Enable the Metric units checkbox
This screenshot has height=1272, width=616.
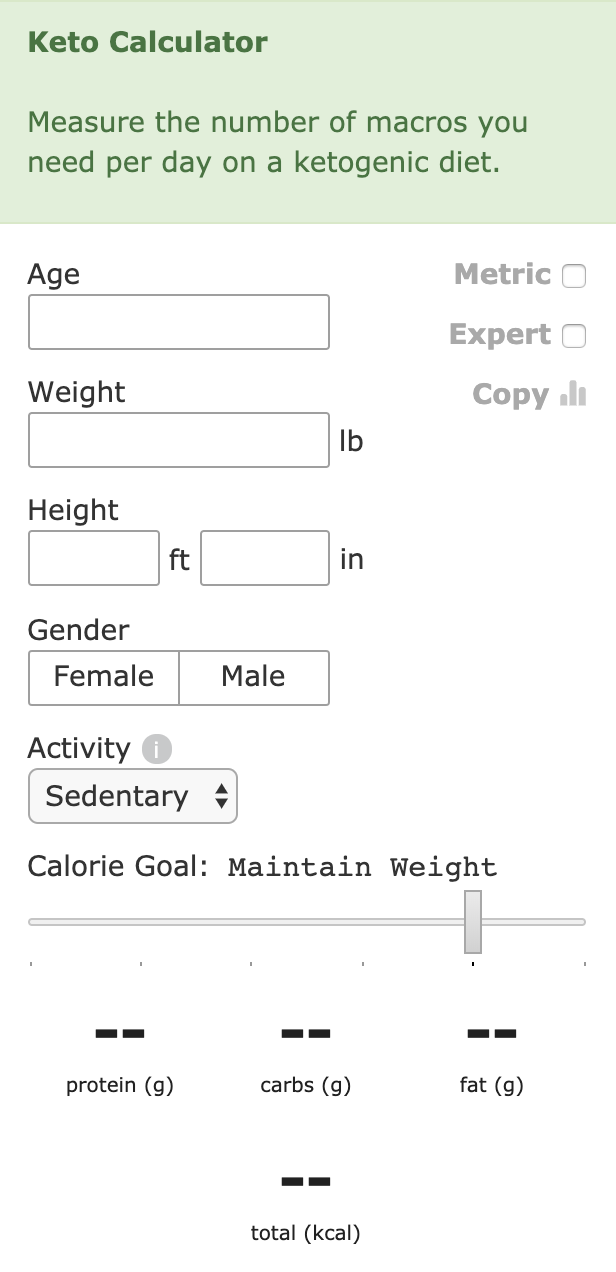[x=574, y=276]
